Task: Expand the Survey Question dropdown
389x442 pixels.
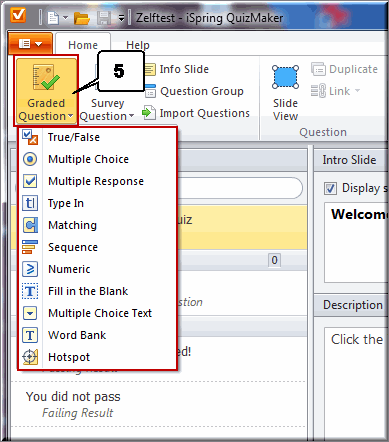Action: [x=107, y=110]
